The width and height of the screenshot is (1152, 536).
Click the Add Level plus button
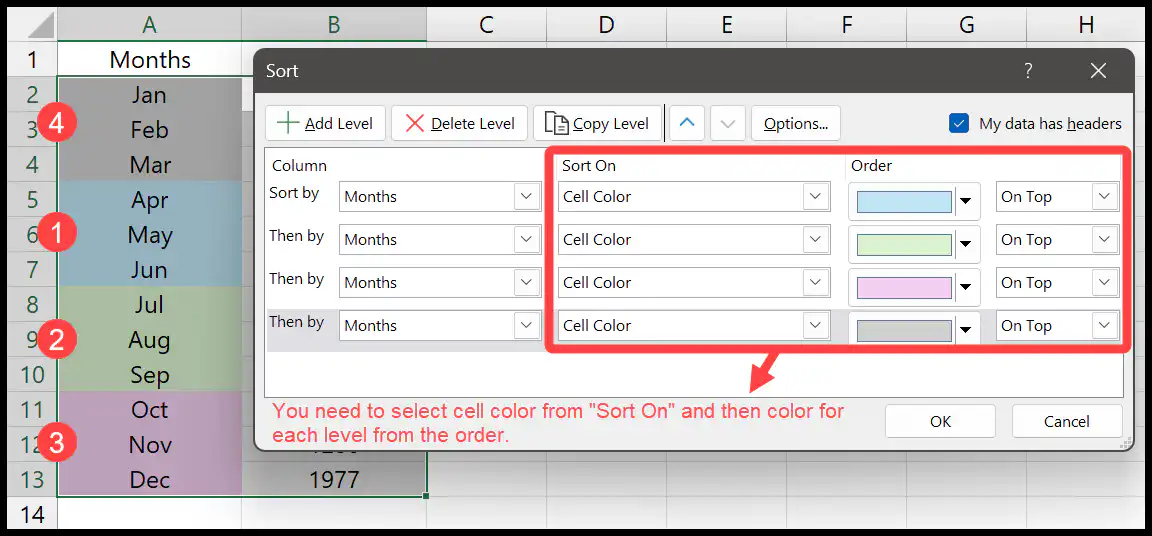[325, 123]
